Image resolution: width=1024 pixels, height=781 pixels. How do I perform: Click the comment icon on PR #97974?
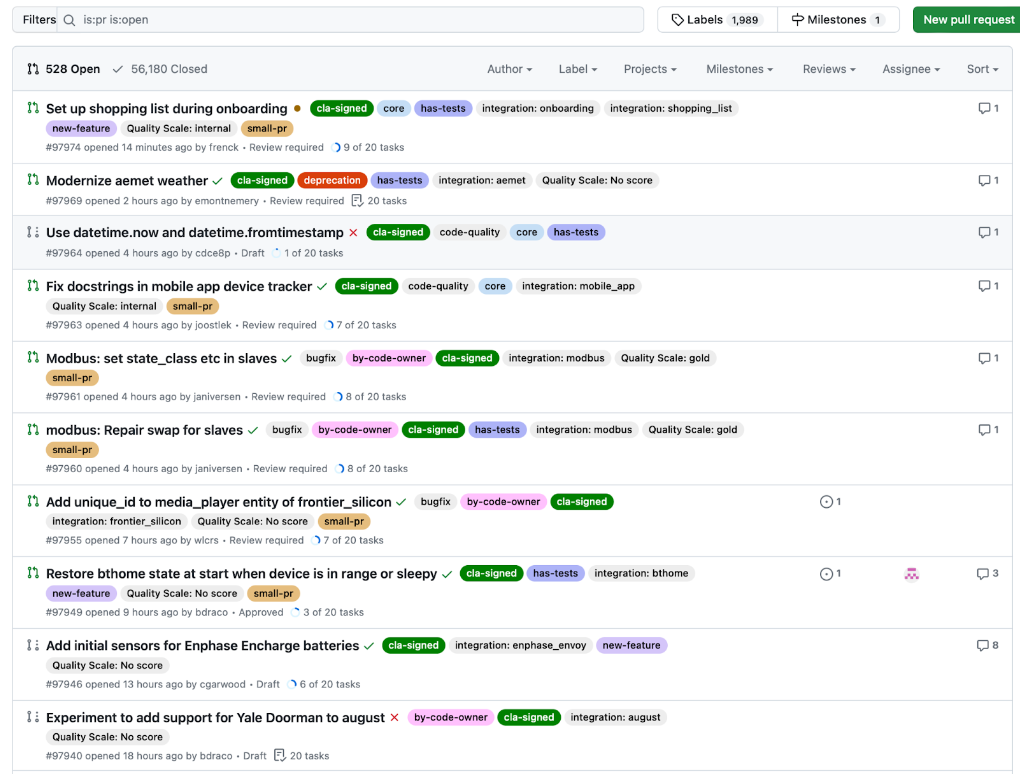point(984,108)
